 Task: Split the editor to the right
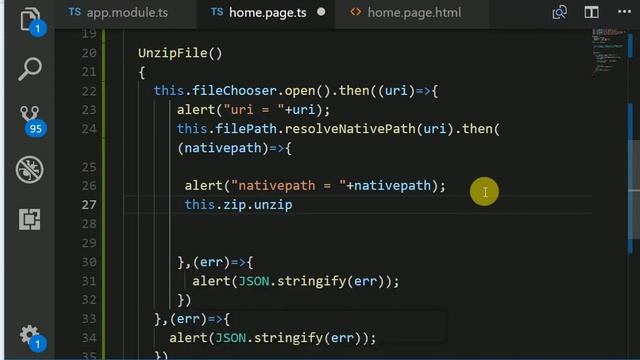[x=591, y=12]
